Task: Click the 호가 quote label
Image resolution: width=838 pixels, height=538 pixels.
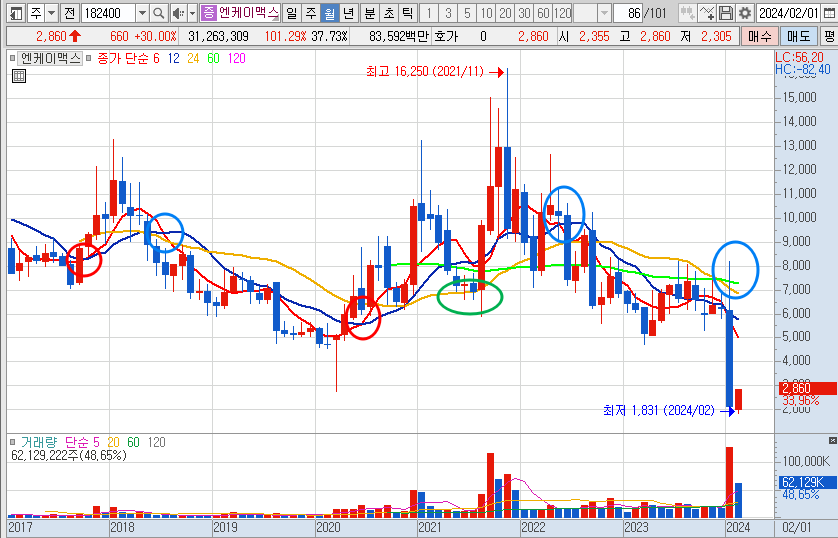Action: [446, 36]
